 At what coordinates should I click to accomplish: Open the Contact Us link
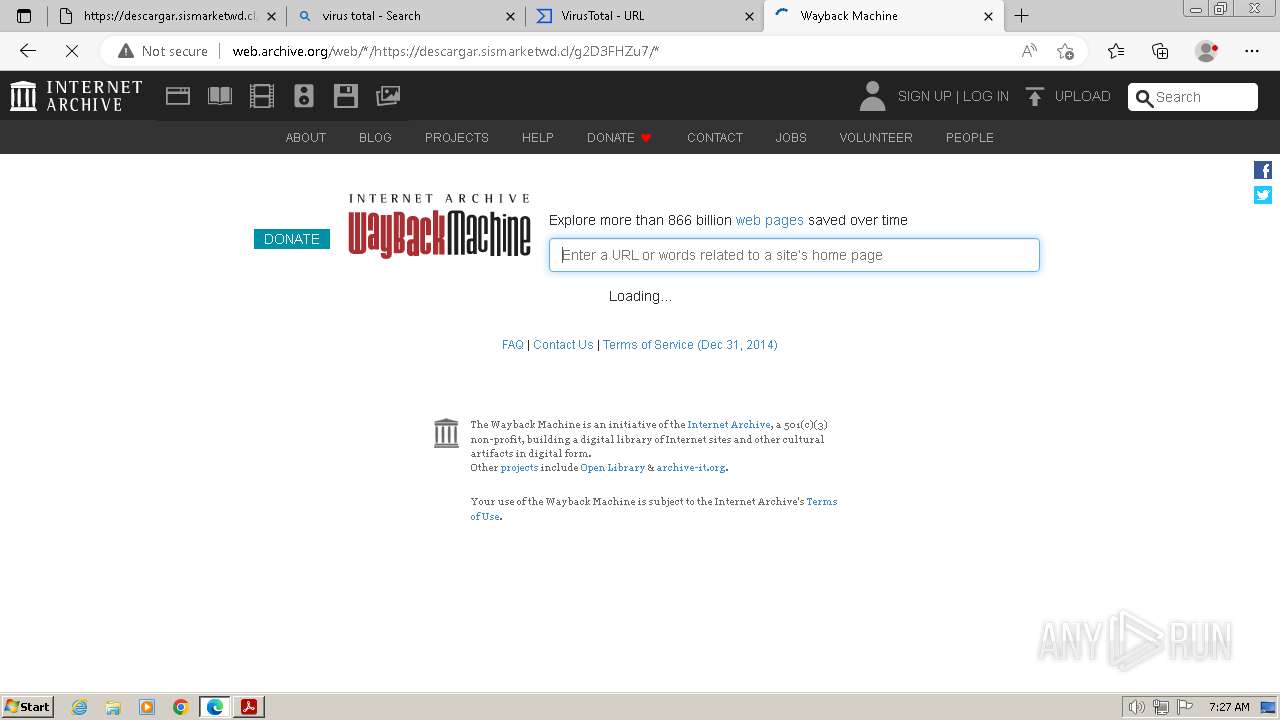(563, 344)
